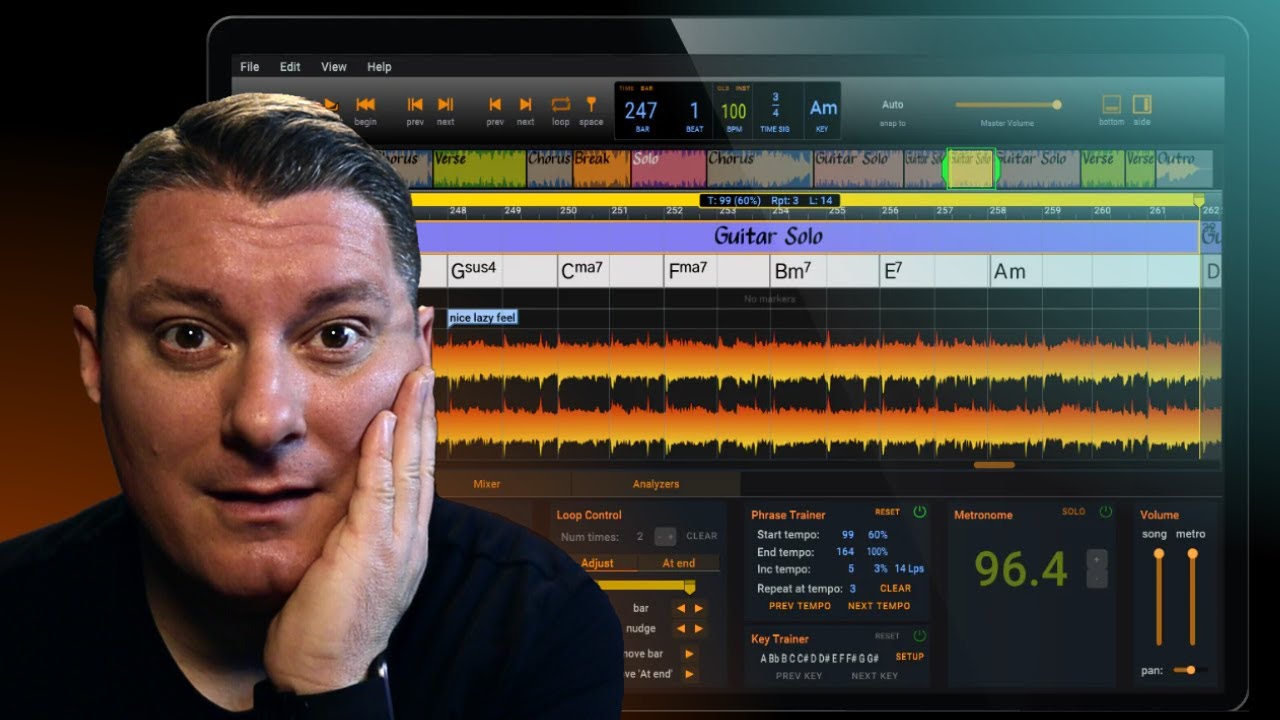
Task: Click the waveform horizontal scrollbar thumb
Action: click(994, 465)
